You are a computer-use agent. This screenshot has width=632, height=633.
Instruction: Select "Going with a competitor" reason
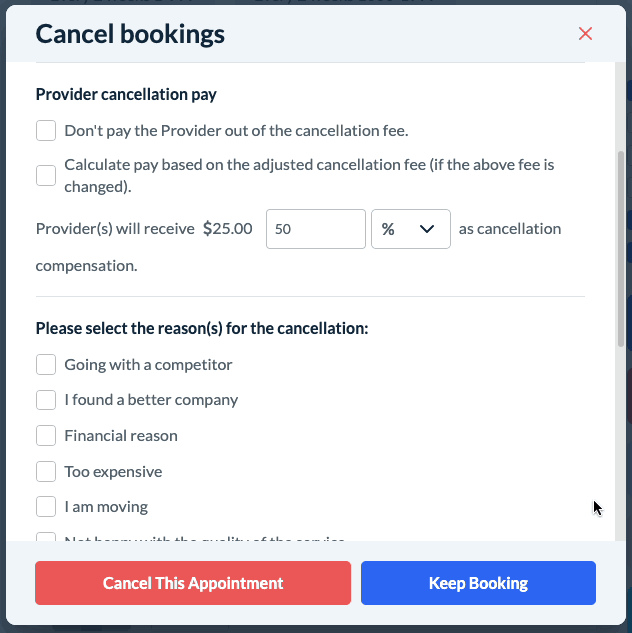point(46,364)
